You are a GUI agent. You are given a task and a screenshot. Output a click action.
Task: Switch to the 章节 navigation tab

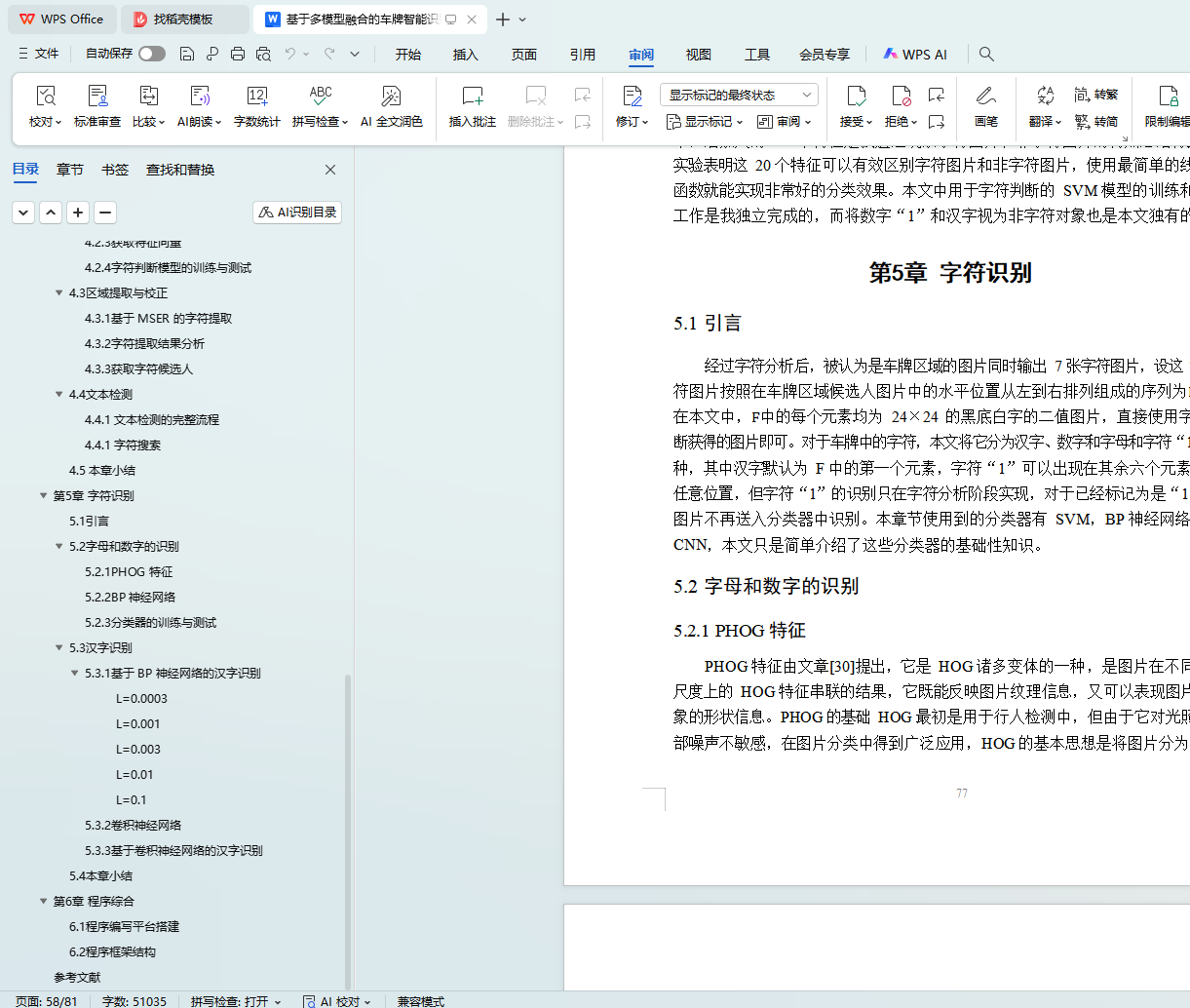pyautogui.click(x=70, y=170)
